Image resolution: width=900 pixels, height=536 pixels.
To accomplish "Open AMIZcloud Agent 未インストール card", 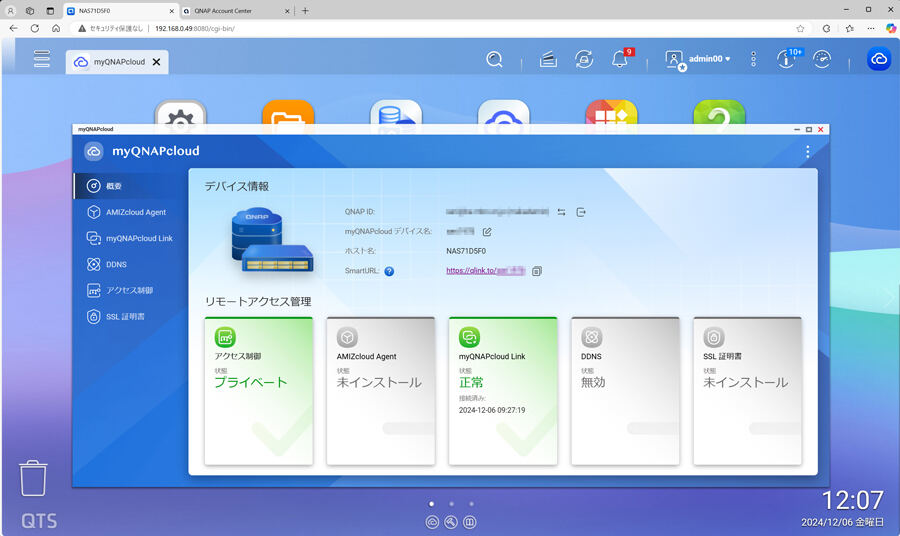I will coord(381,391).
